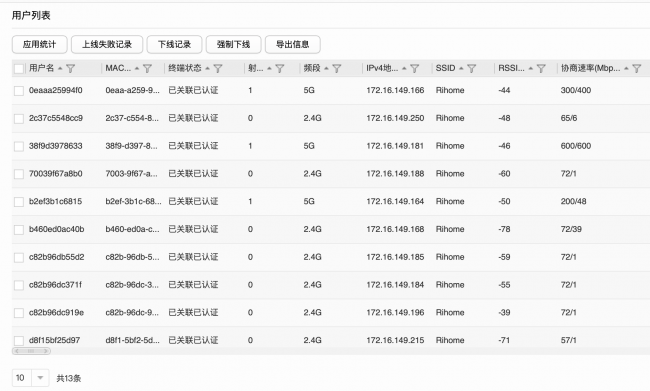Screen dimensions: 650x391
Task: Click the 应用统计 button
Action: point(39,44)
